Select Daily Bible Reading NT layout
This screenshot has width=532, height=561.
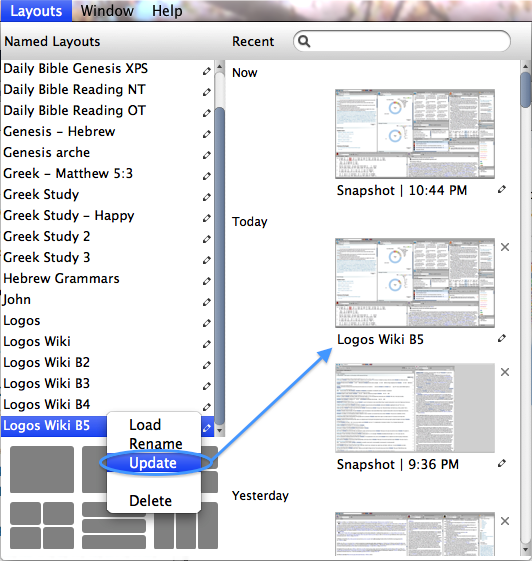(107, 89)
